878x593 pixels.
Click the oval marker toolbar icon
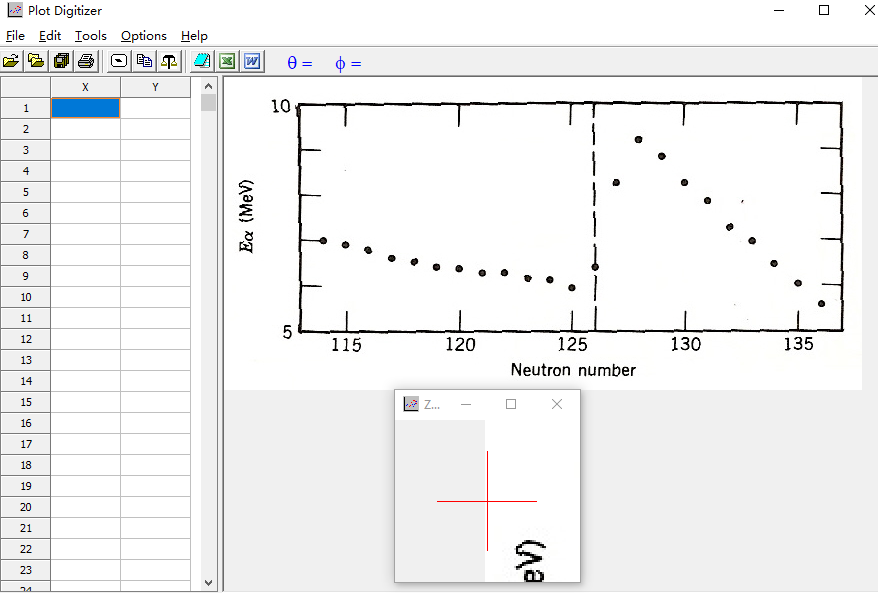point(118,60)
